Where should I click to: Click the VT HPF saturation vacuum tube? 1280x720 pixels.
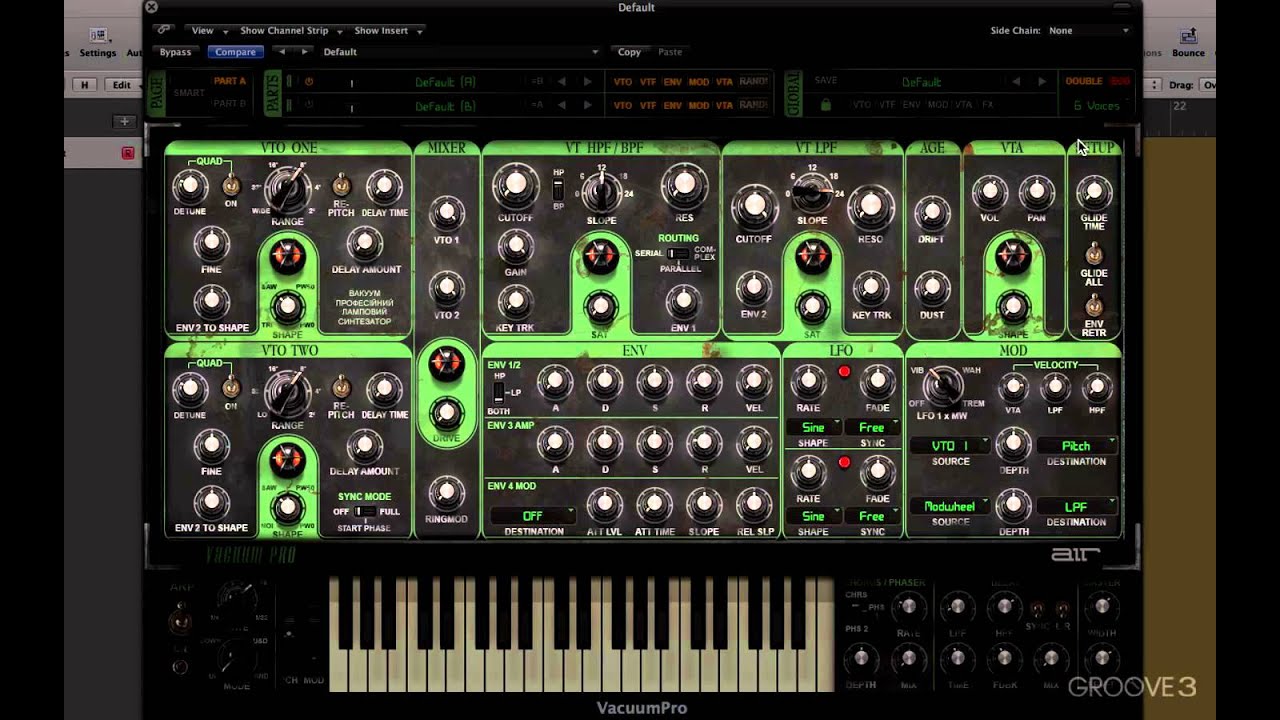click(x=600, y=257)
